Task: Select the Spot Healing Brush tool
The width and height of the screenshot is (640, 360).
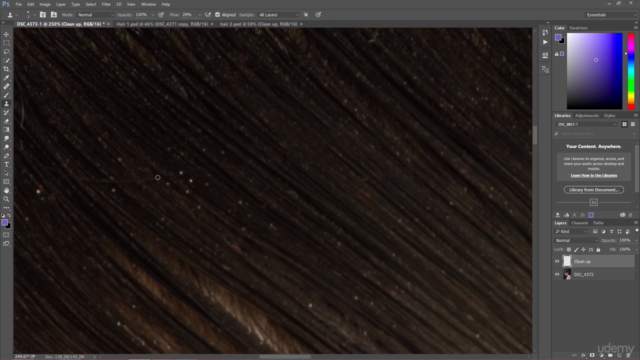Action: click(6, 87)
